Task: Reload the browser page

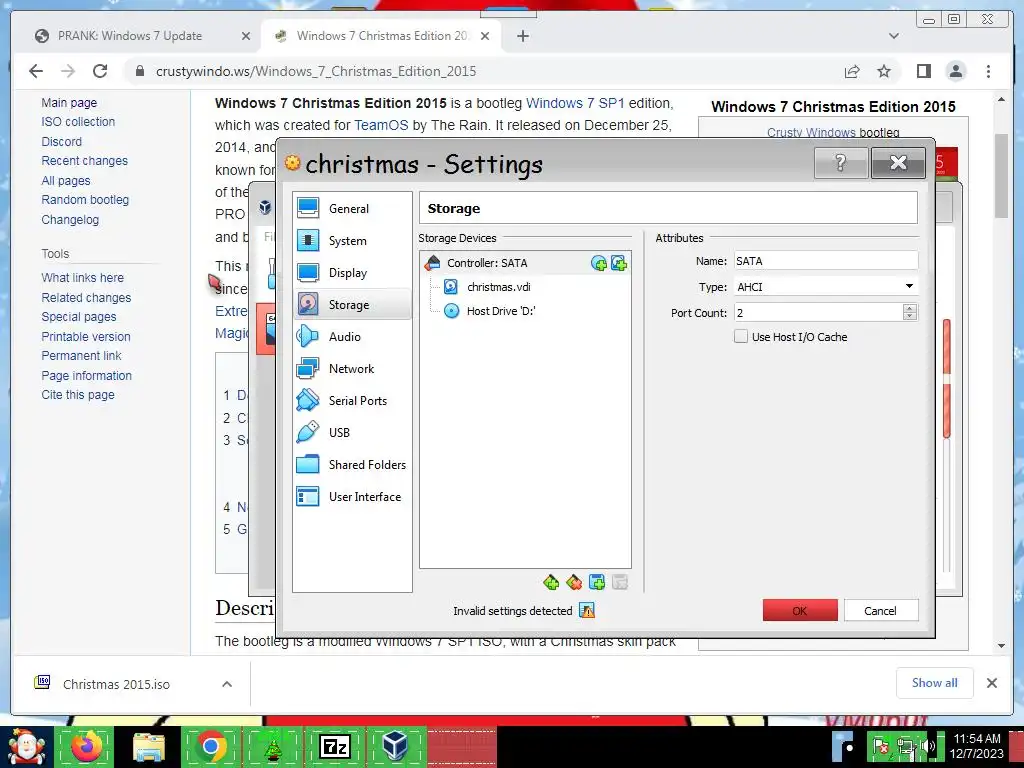Action: [x=99, y=71]
